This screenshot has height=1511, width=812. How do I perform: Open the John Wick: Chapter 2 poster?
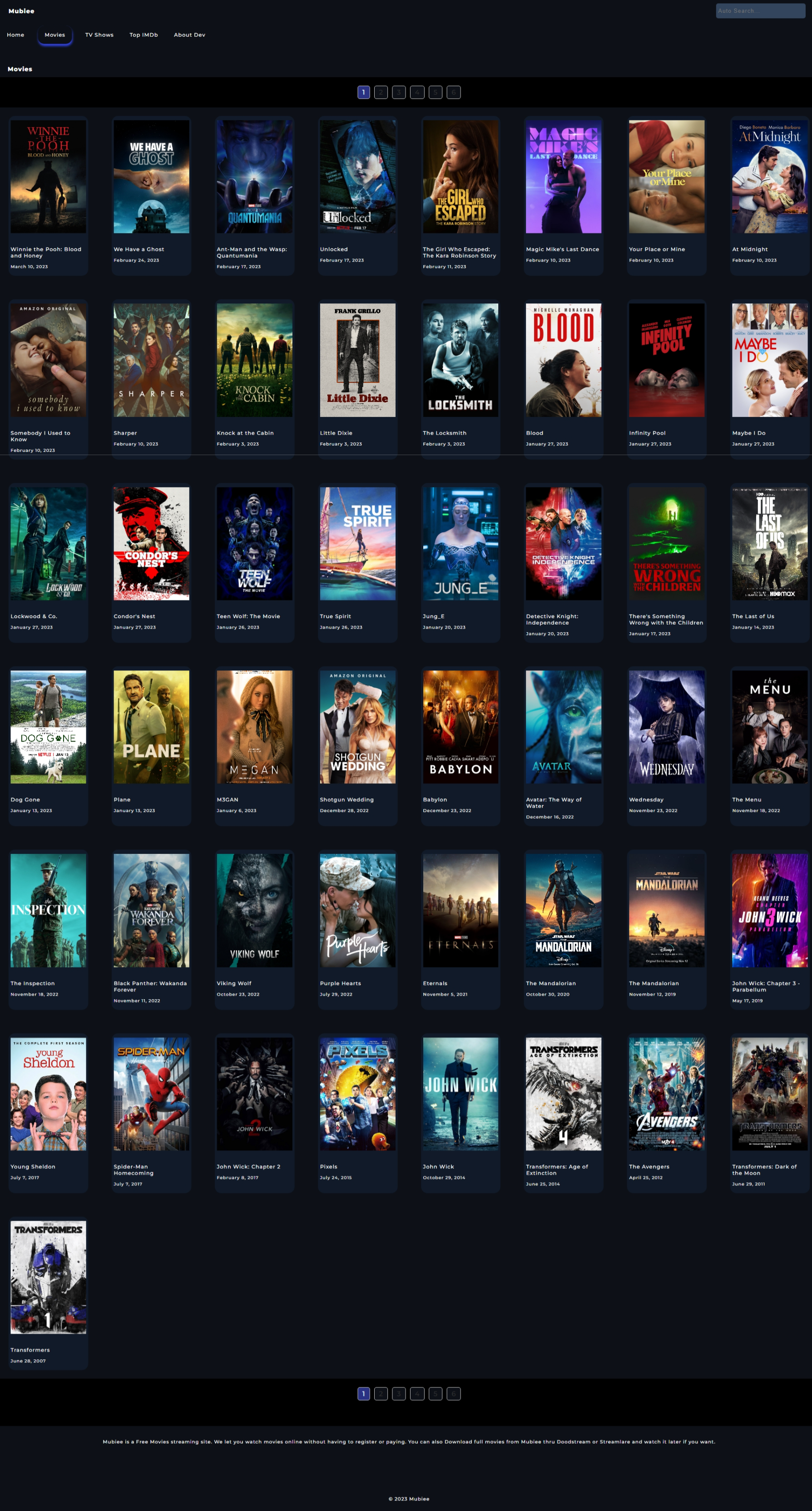coord(255,1094)
